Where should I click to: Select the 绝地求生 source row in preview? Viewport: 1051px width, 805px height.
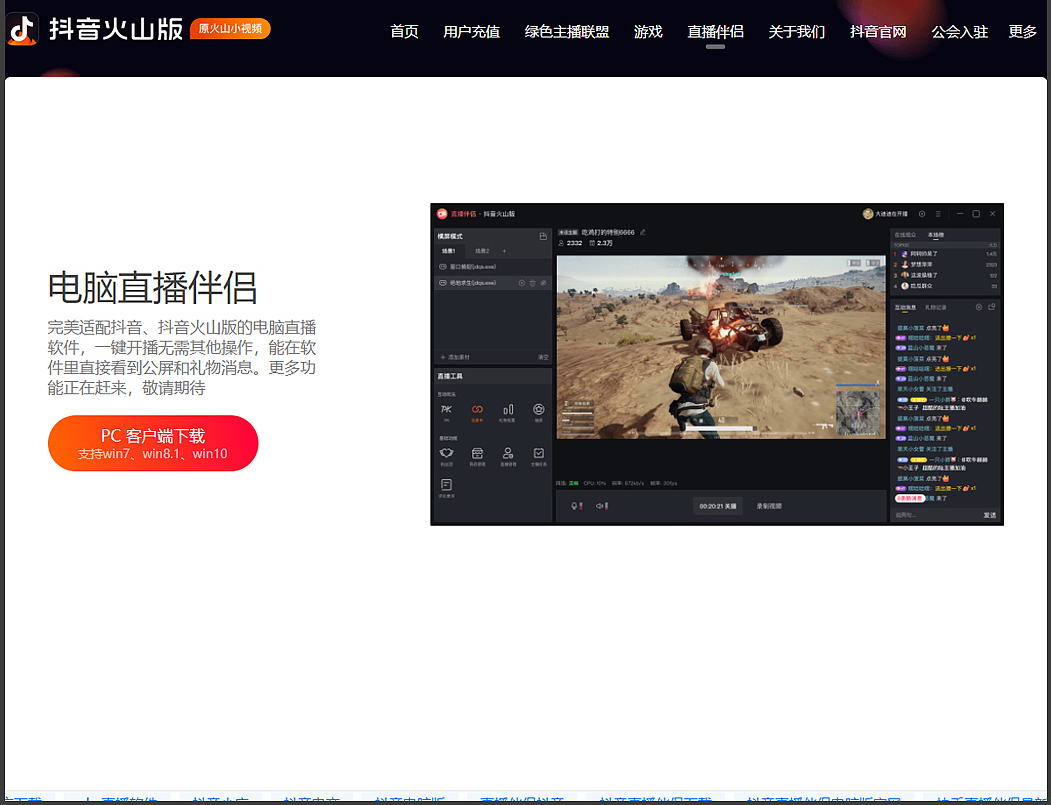(493, 283)
